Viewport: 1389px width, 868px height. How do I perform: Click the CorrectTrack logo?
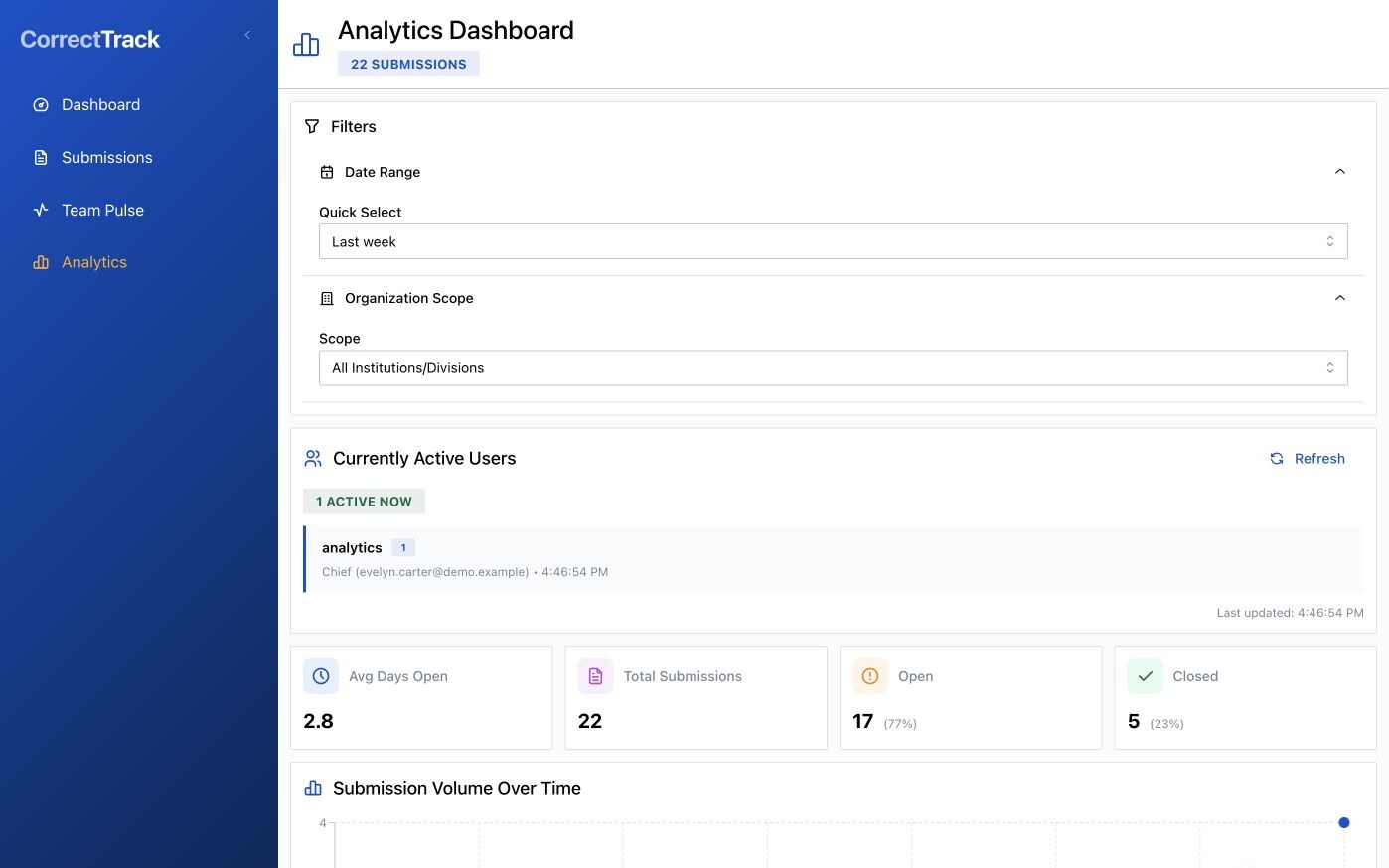coord(90,40)
